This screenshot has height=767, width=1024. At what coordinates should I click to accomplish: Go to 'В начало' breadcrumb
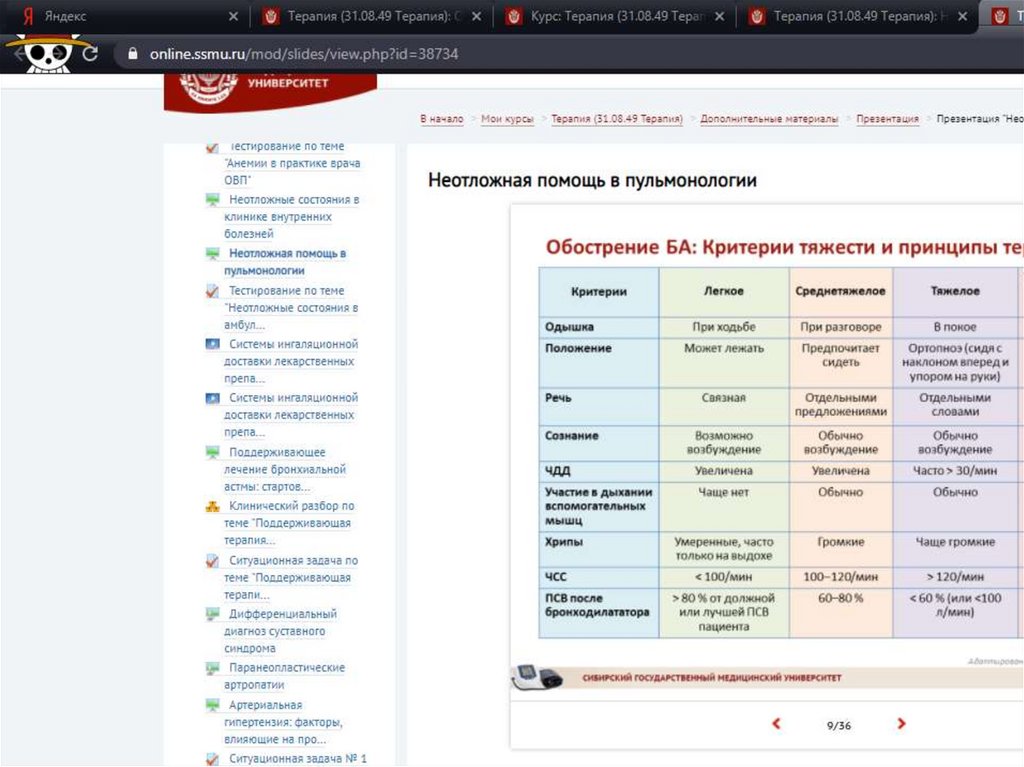(x=441, y=119)
